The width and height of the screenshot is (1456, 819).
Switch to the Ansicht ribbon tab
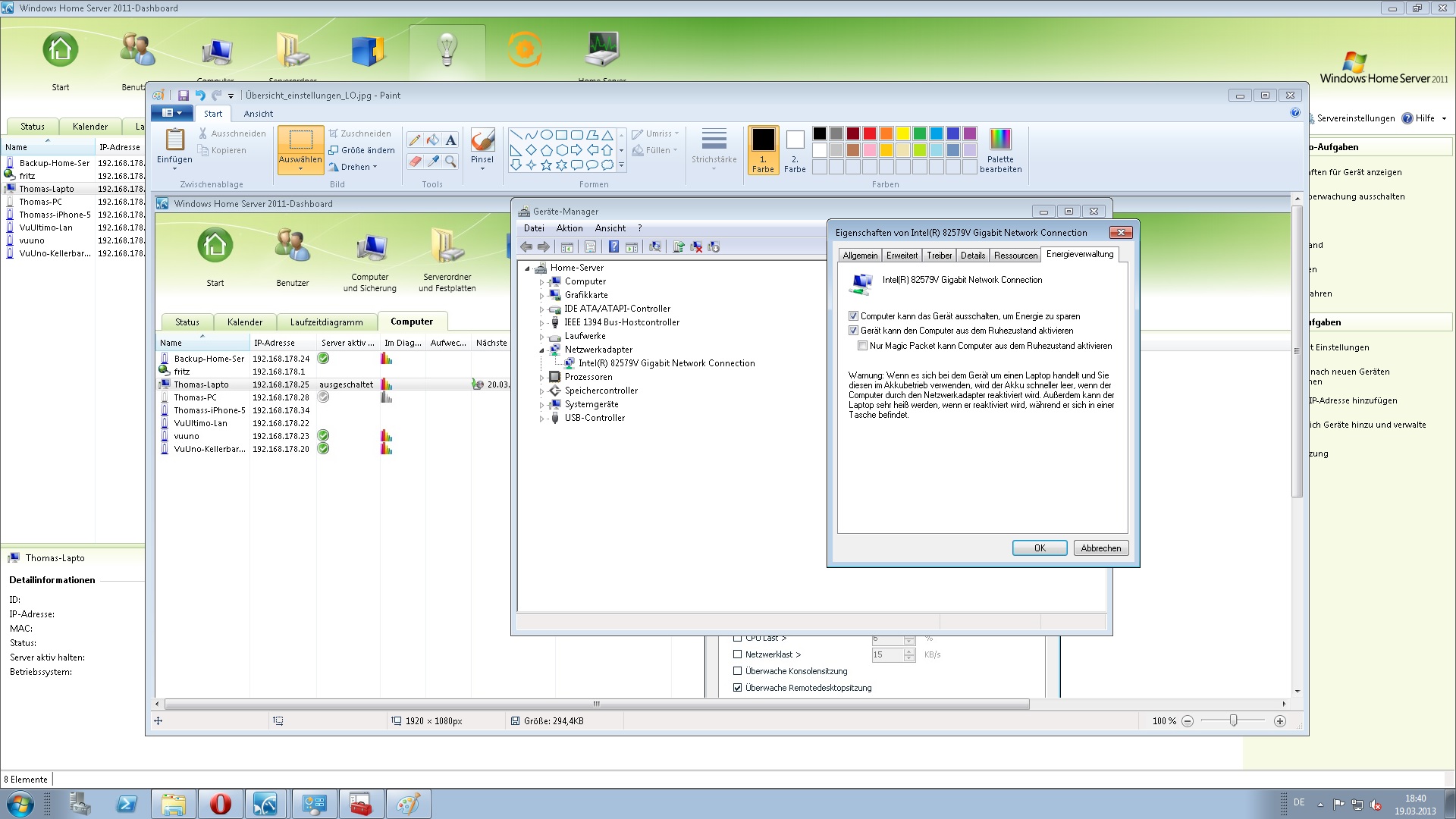tap(258, 114)
